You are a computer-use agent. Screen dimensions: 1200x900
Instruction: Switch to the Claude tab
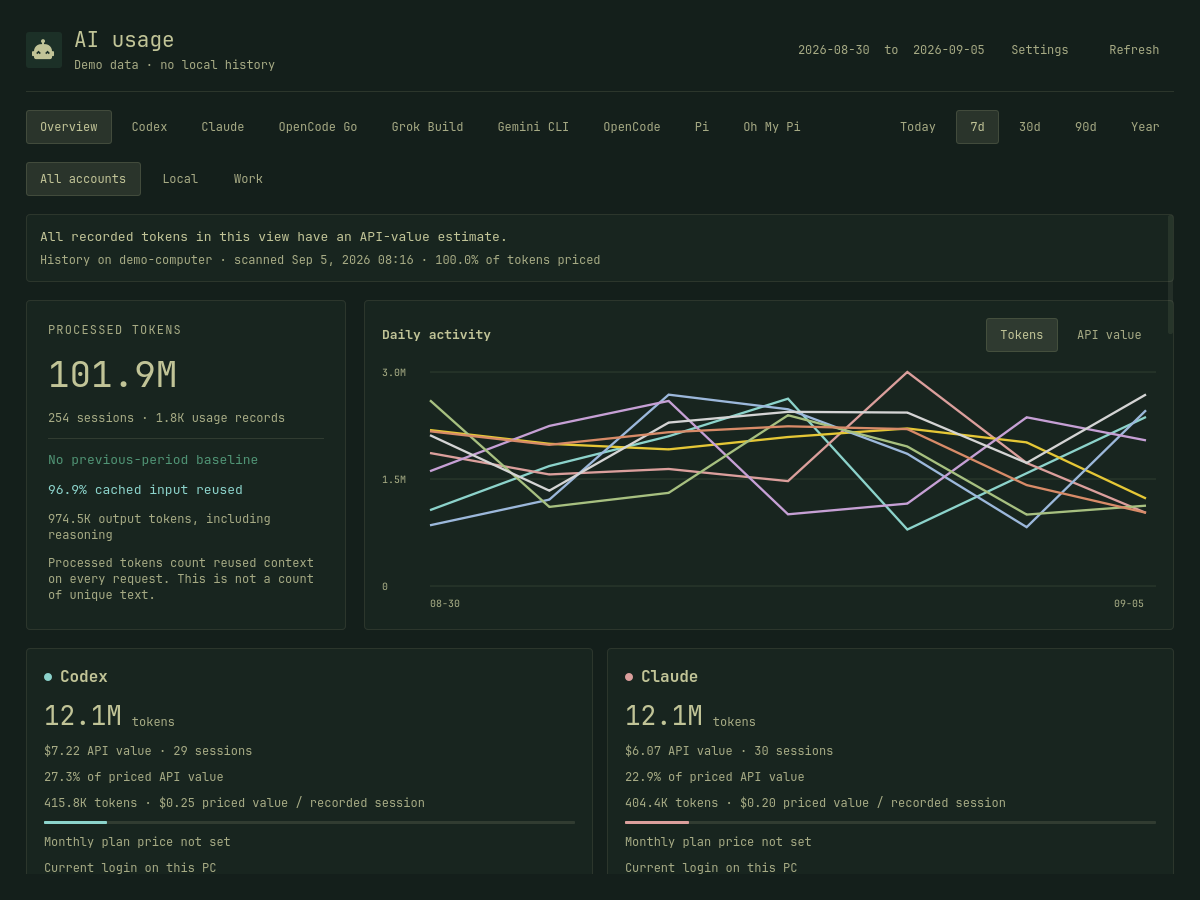tap(223, 127)
